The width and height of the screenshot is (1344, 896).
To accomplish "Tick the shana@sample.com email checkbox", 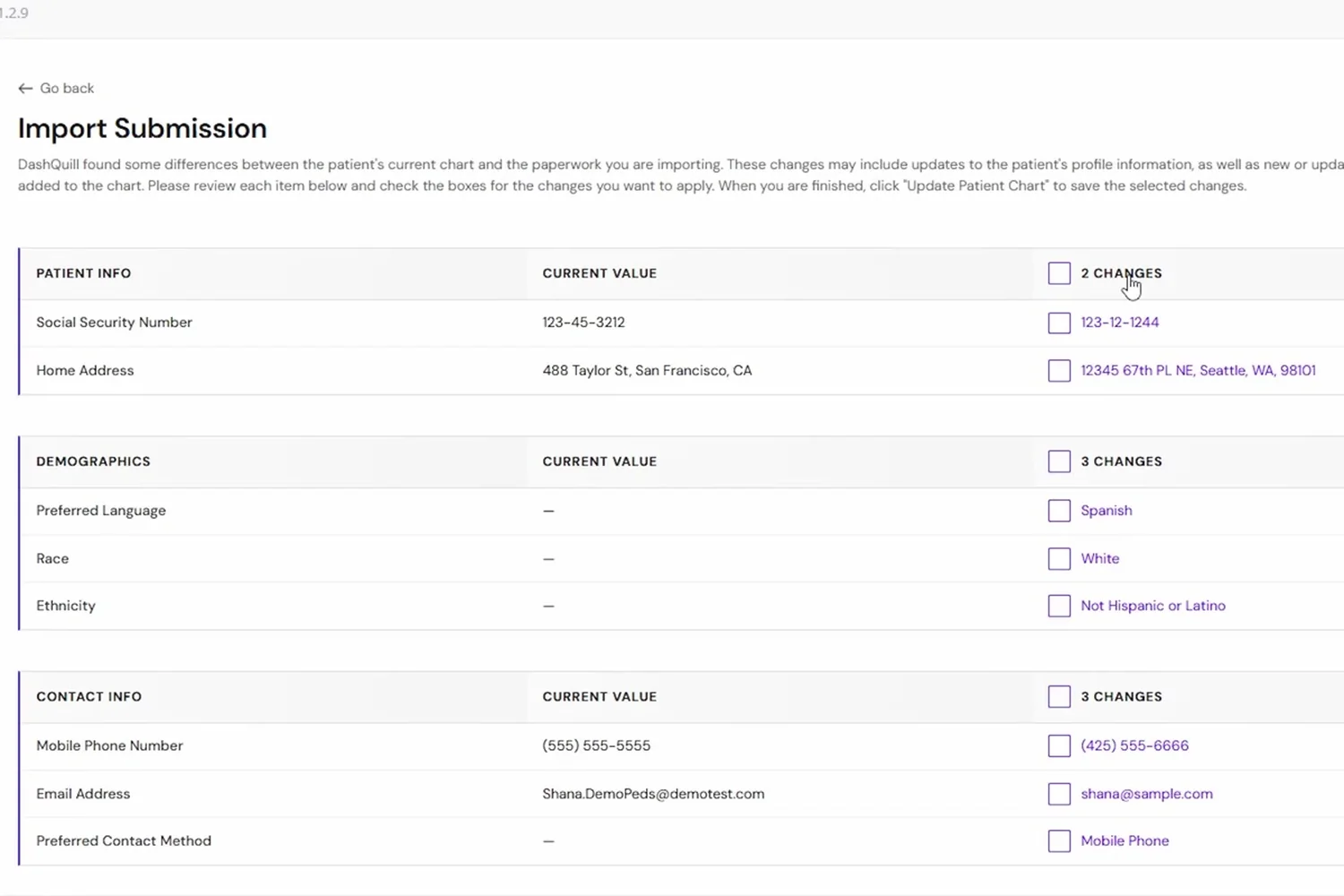I will pyautogui.click(x=1059, y=795).
